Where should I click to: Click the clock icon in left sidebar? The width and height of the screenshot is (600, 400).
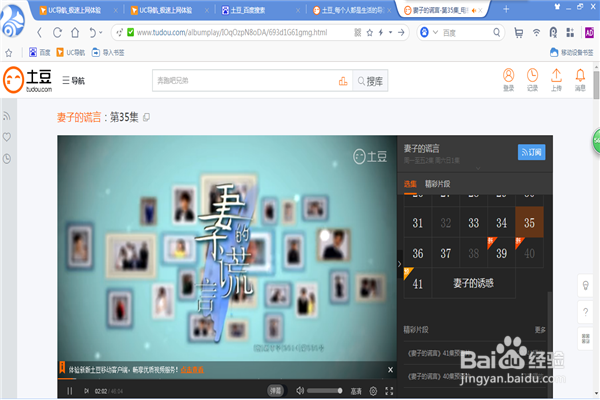tap(7, 158)
